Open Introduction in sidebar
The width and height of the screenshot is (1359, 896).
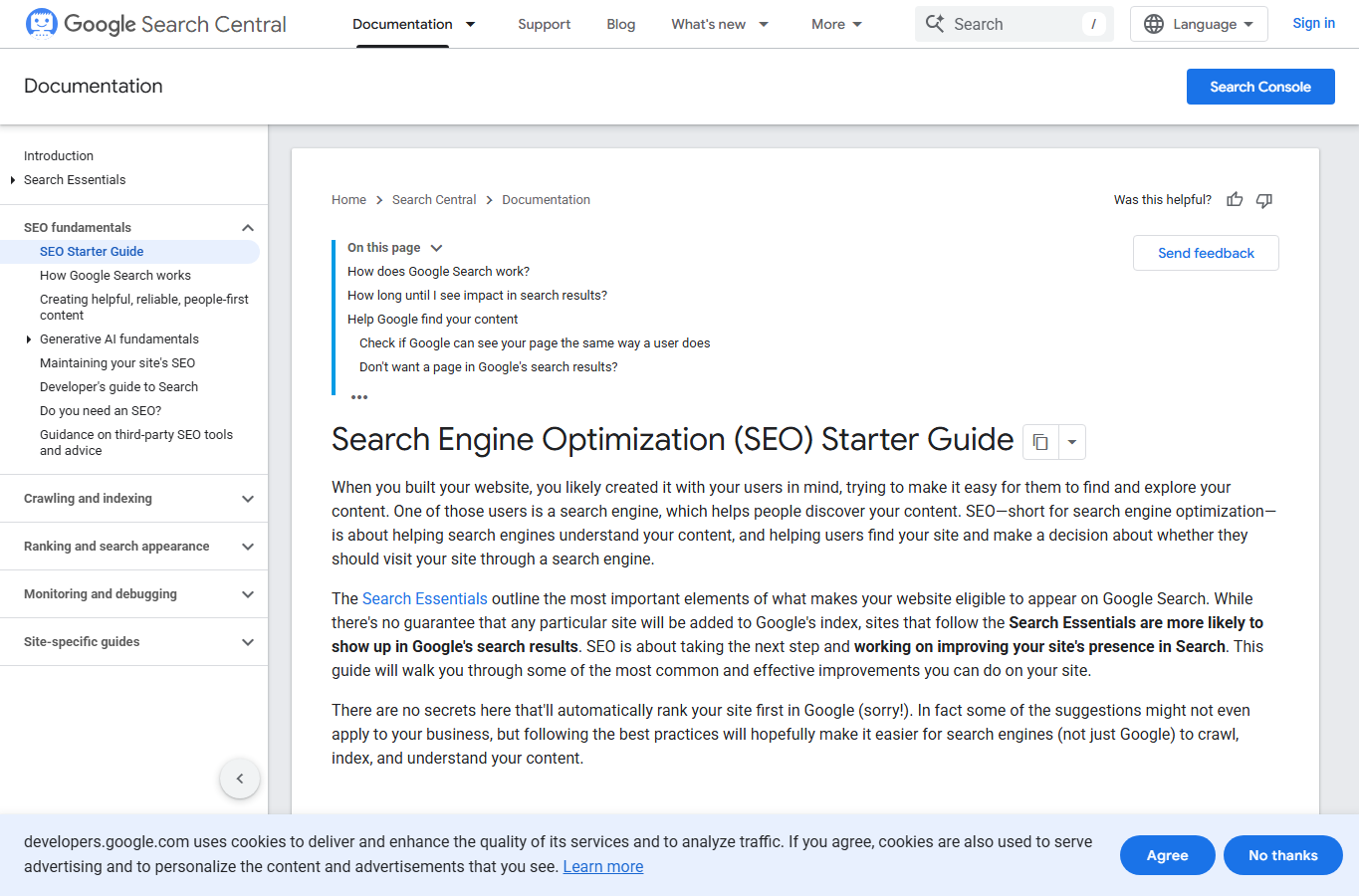(59, 156)
